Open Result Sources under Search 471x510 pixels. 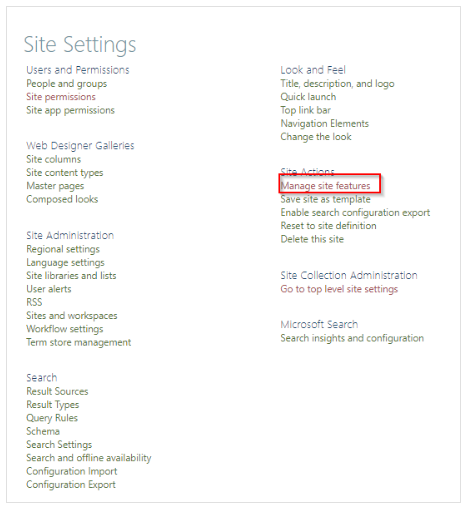pyautogui.click(x=57, y=391)
